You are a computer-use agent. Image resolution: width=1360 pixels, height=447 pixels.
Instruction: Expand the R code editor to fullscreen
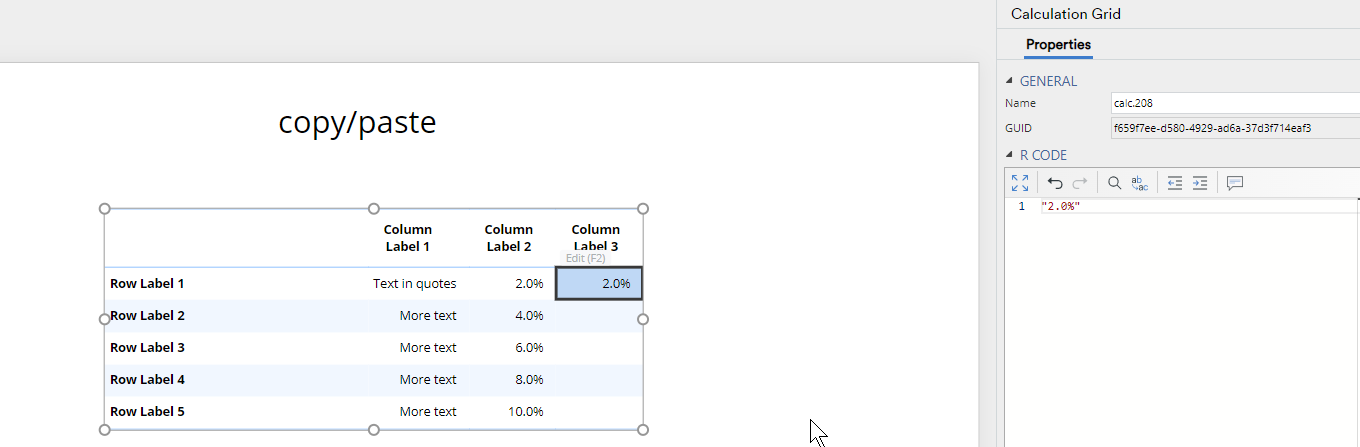tap(1020, 183)
